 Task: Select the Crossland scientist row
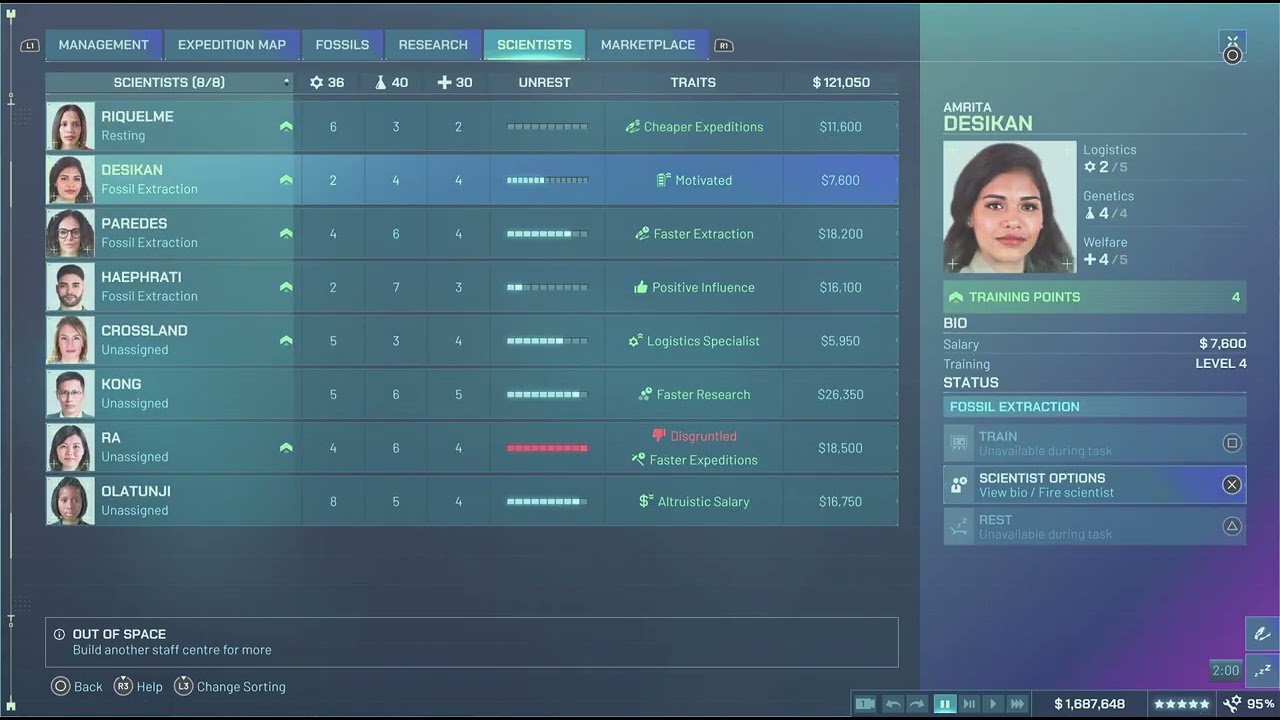472,341
